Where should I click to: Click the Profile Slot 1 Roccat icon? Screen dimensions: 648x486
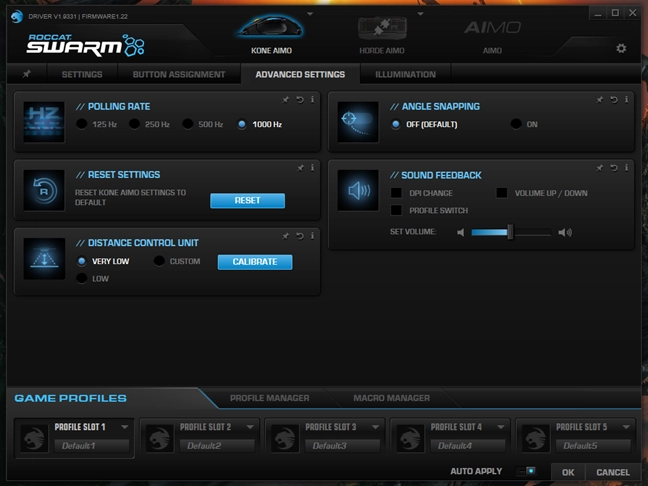click(x=34, y=438)
